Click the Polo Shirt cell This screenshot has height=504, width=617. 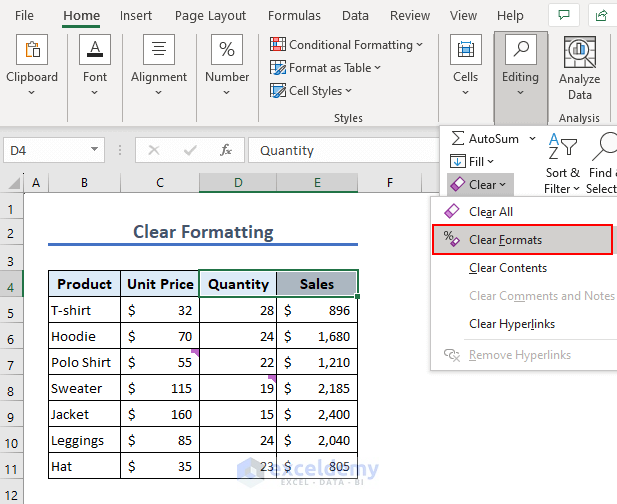click(x=84, y=362)
